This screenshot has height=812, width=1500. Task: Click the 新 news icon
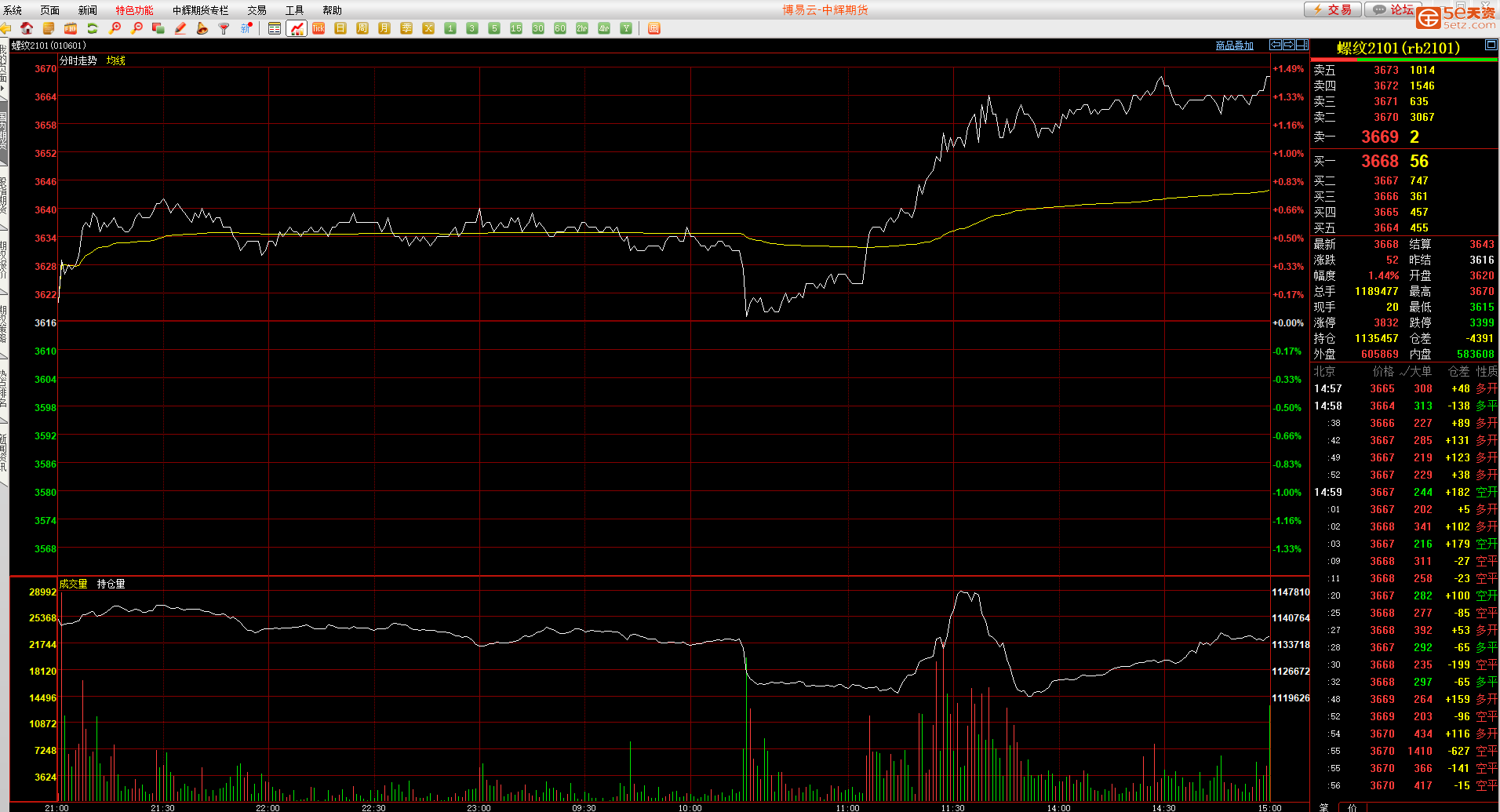[x=246, y=28]
